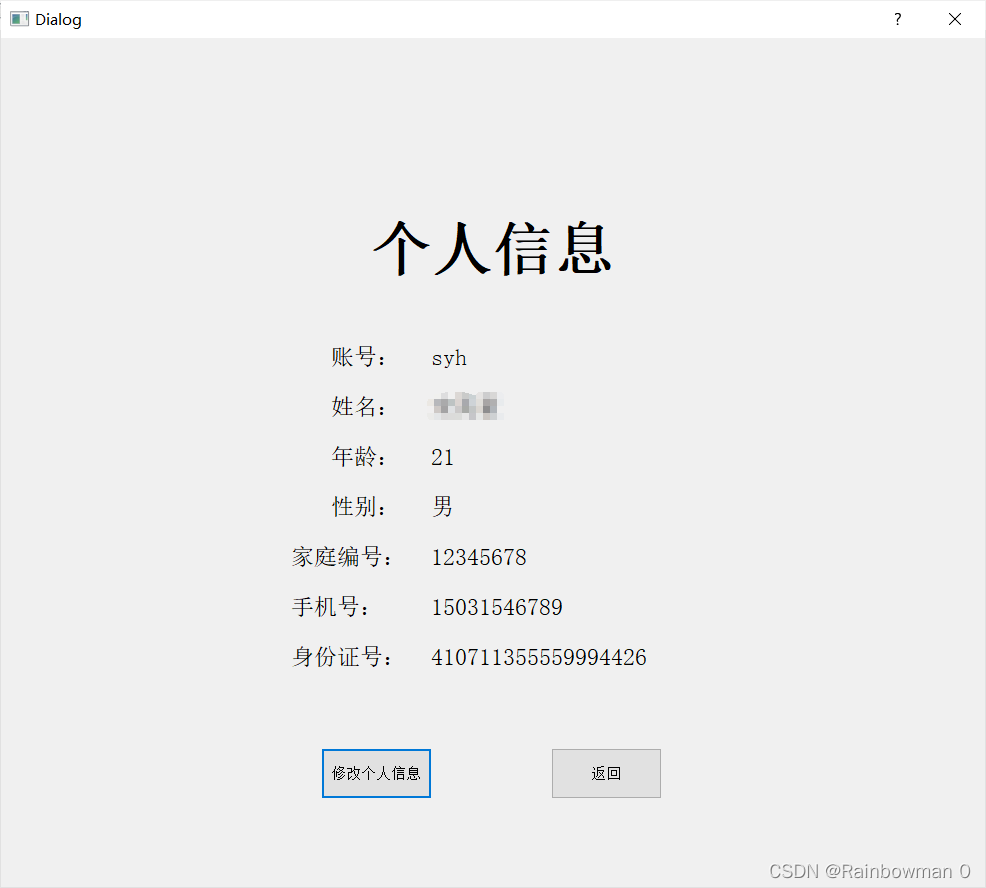Select the ID number value

coord(538,657)
